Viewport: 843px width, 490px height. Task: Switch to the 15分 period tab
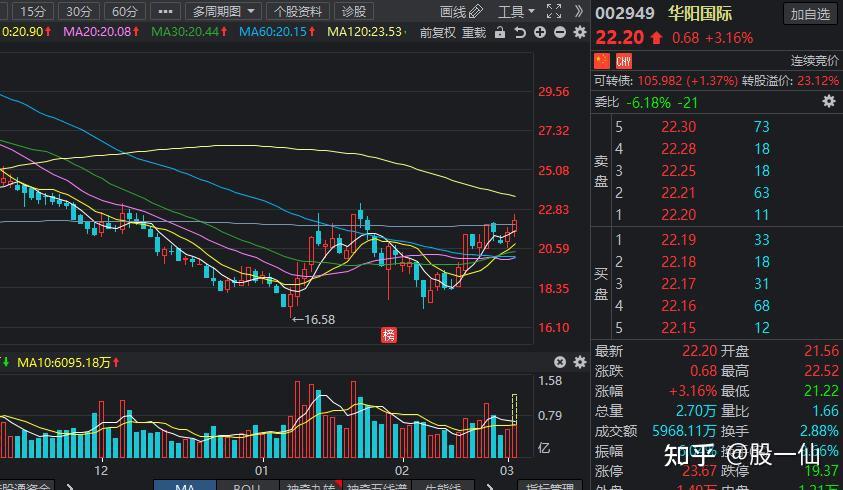tap(33, 12)
